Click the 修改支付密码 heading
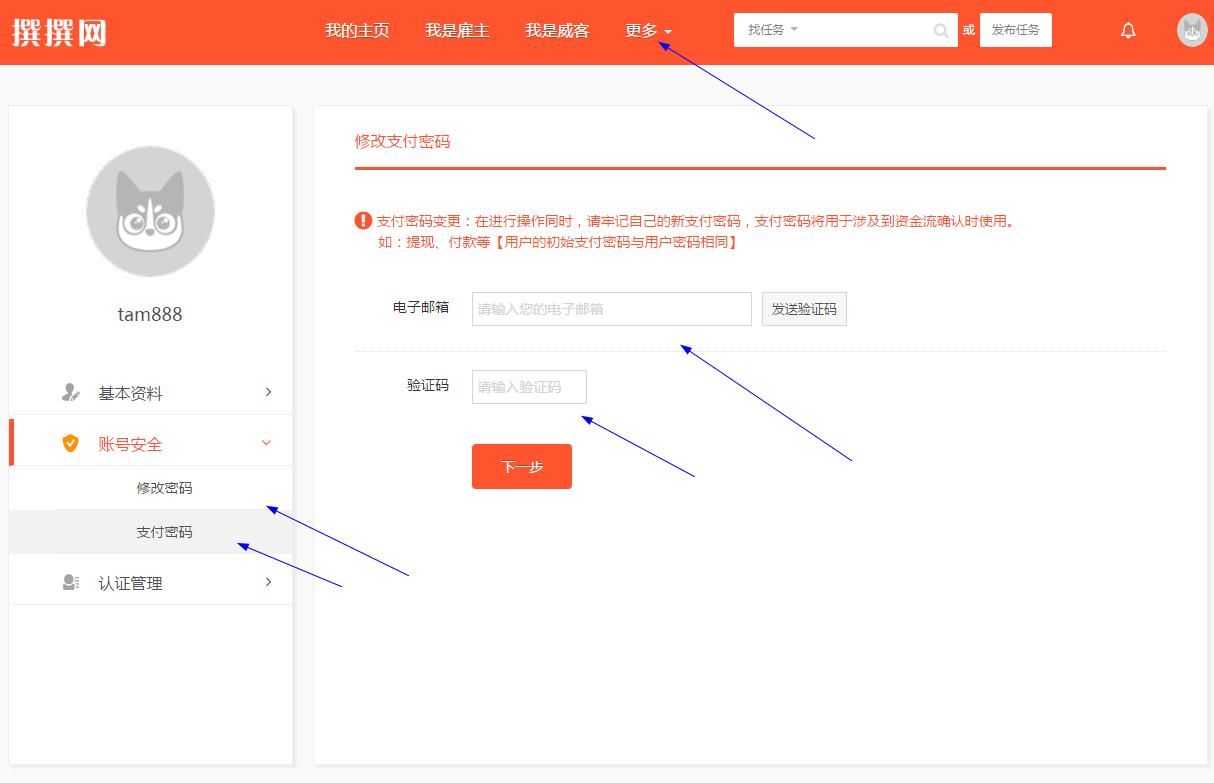 [403, 142]
